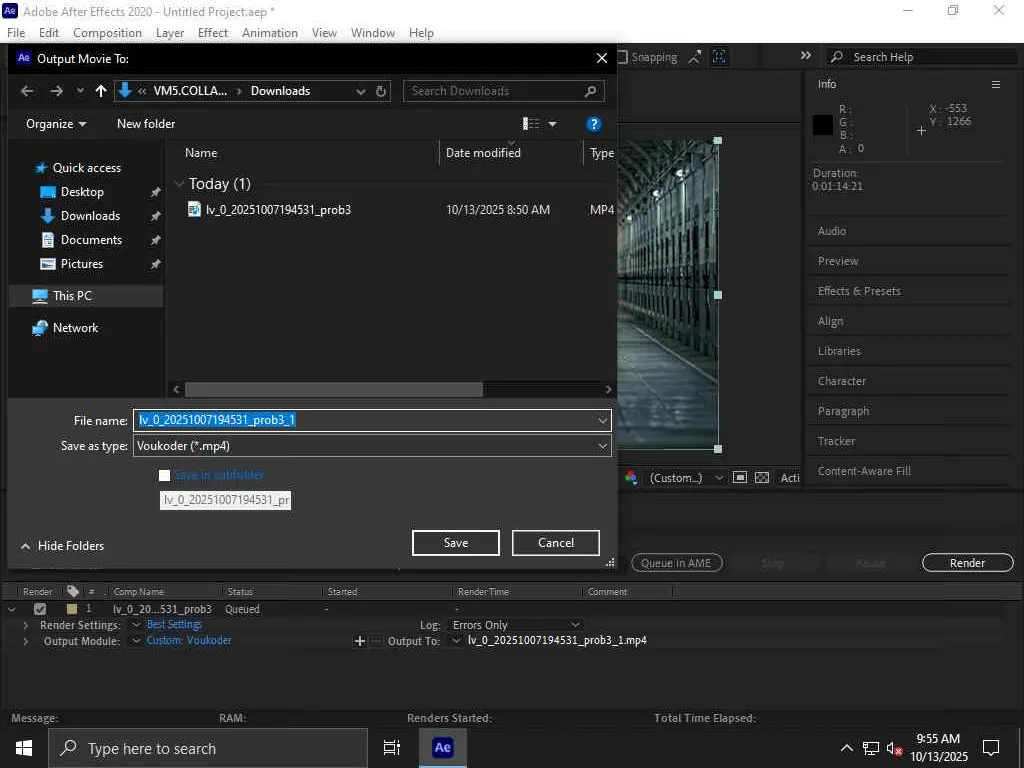Toggle the Snapping checkbox
Viewport: 1024px width, 768px height.
[623, 58]
